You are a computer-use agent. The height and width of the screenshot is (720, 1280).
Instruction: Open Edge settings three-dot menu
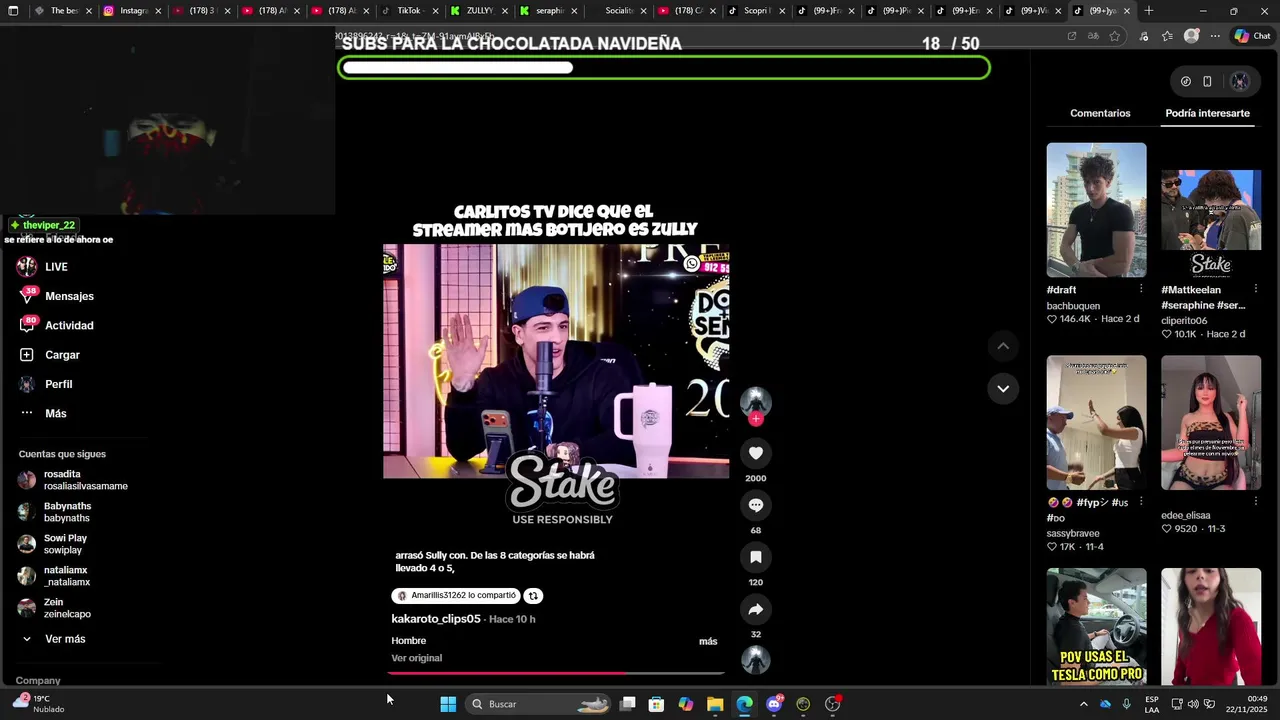click(1215, 36)
